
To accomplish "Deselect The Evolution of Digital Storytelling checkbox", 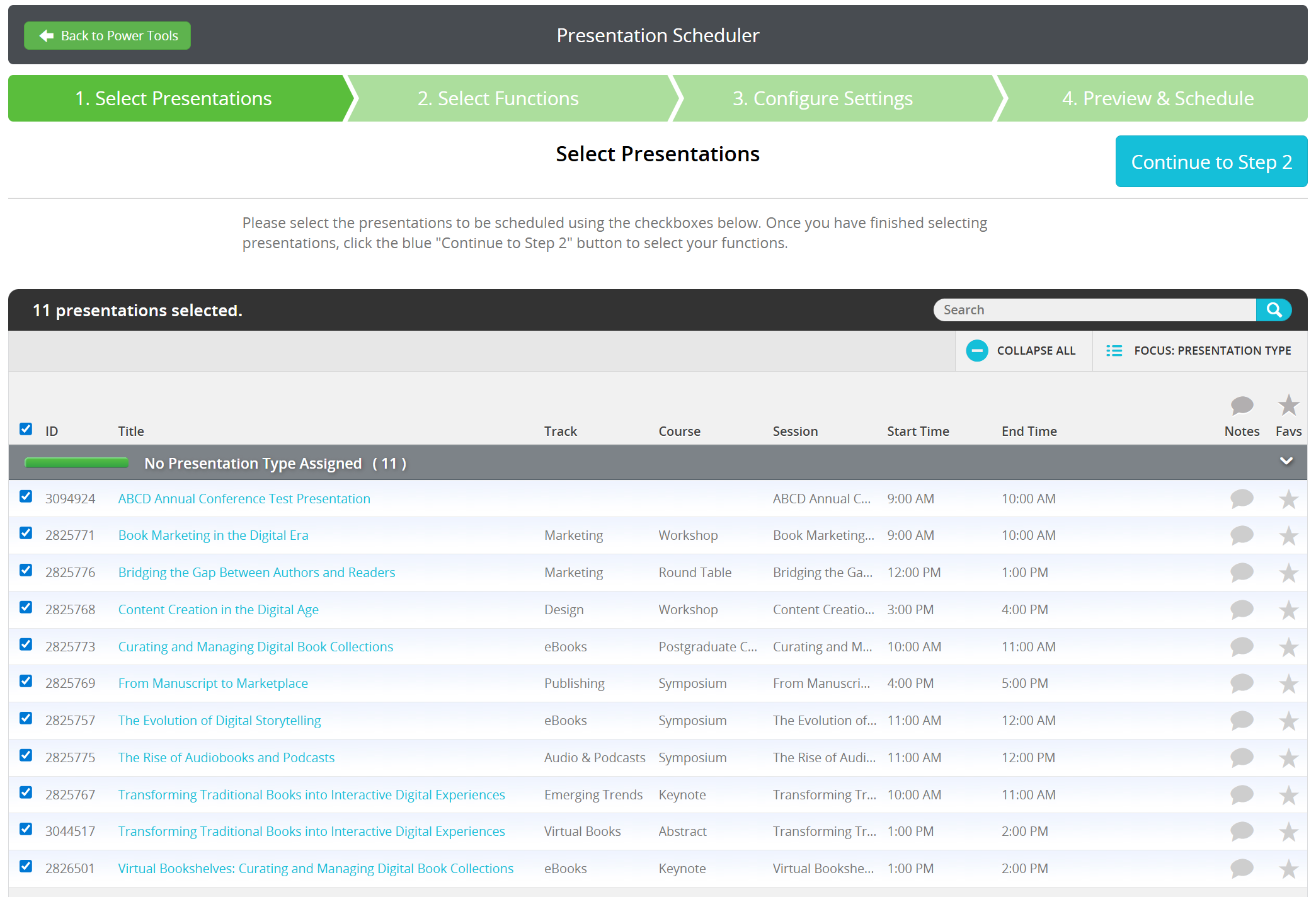I will (26, 719).
